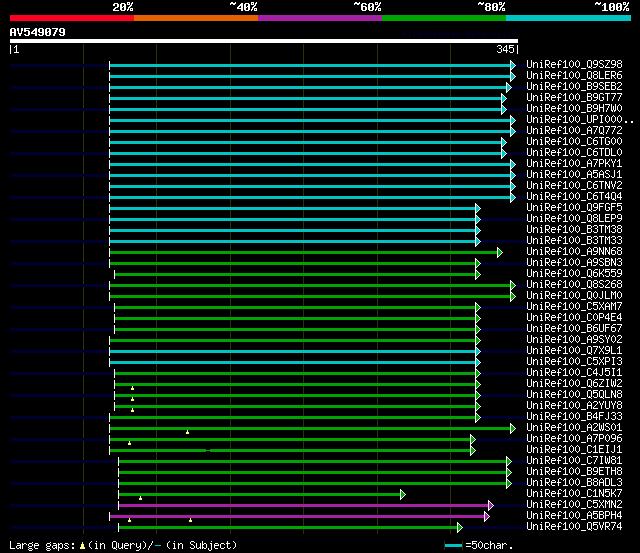
Task: Click the UniRef100_B3TM38 label
Action: coord(574,230)
